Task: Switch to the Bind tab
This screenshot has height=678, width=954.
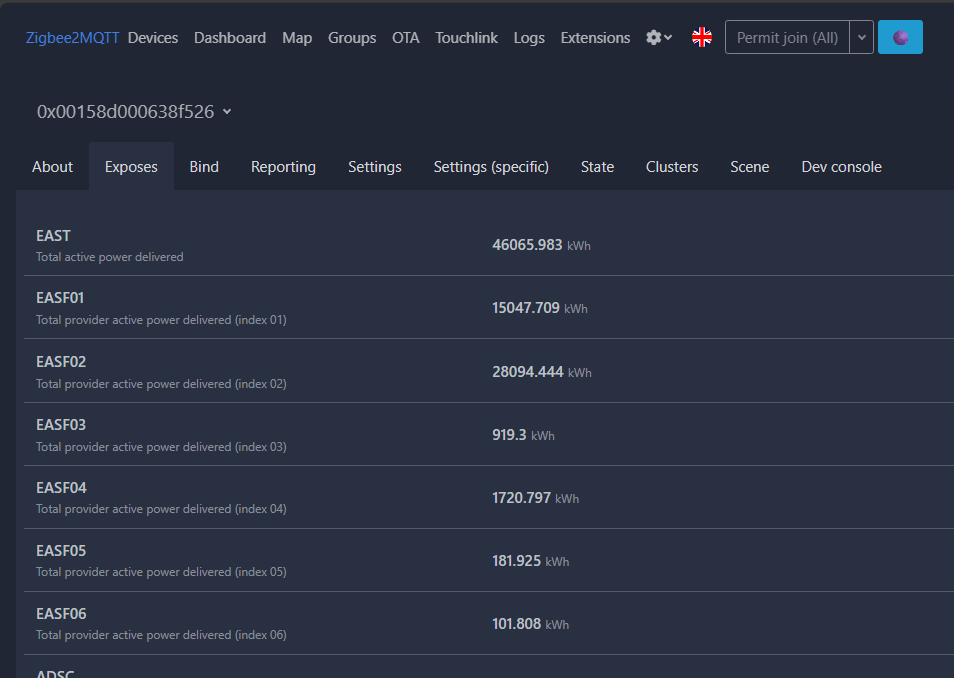Action: (x=204, y=167)
